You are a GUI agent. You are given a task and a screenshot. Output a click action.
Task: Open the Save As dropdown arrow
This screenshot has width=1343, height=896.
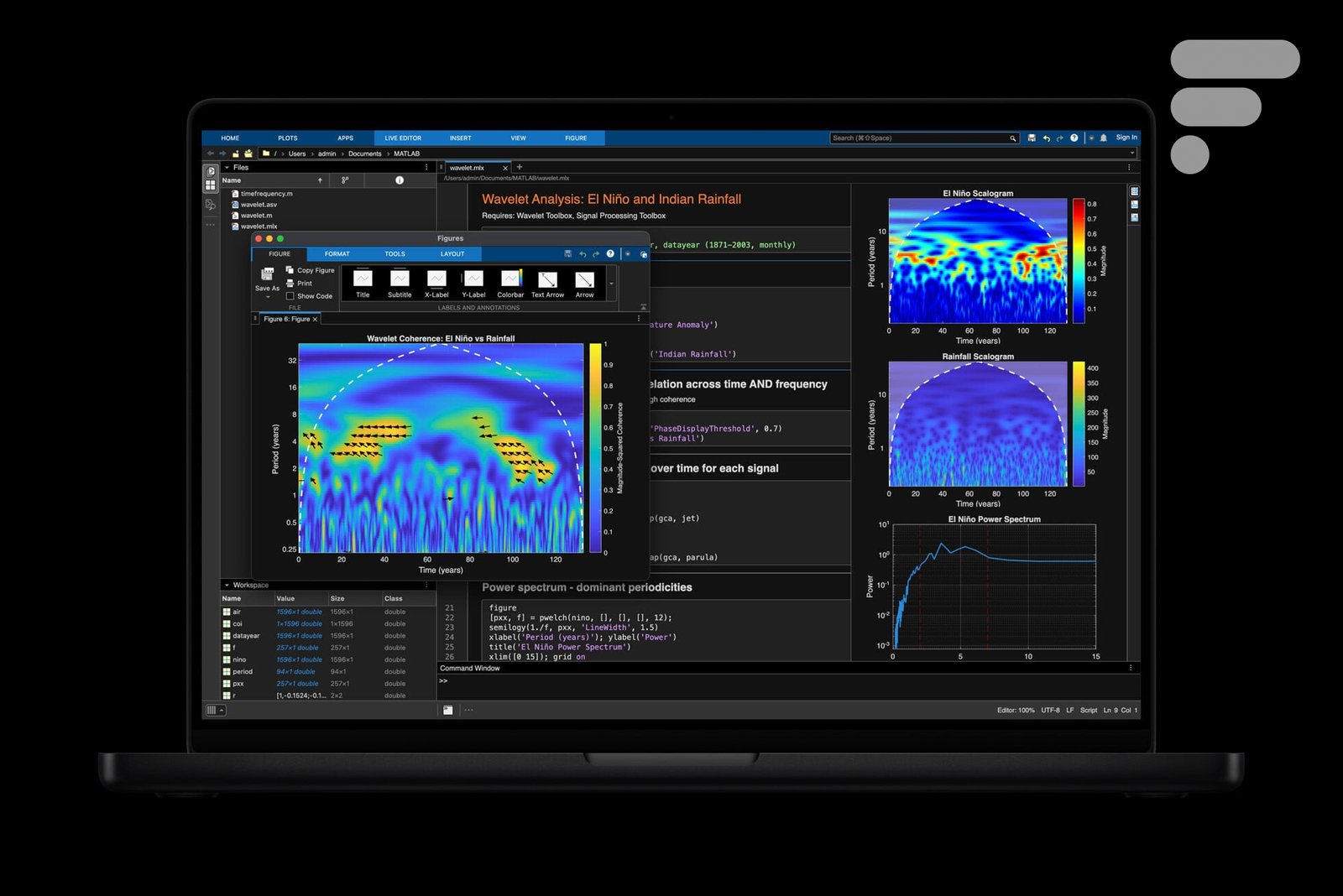pos(268,297)
